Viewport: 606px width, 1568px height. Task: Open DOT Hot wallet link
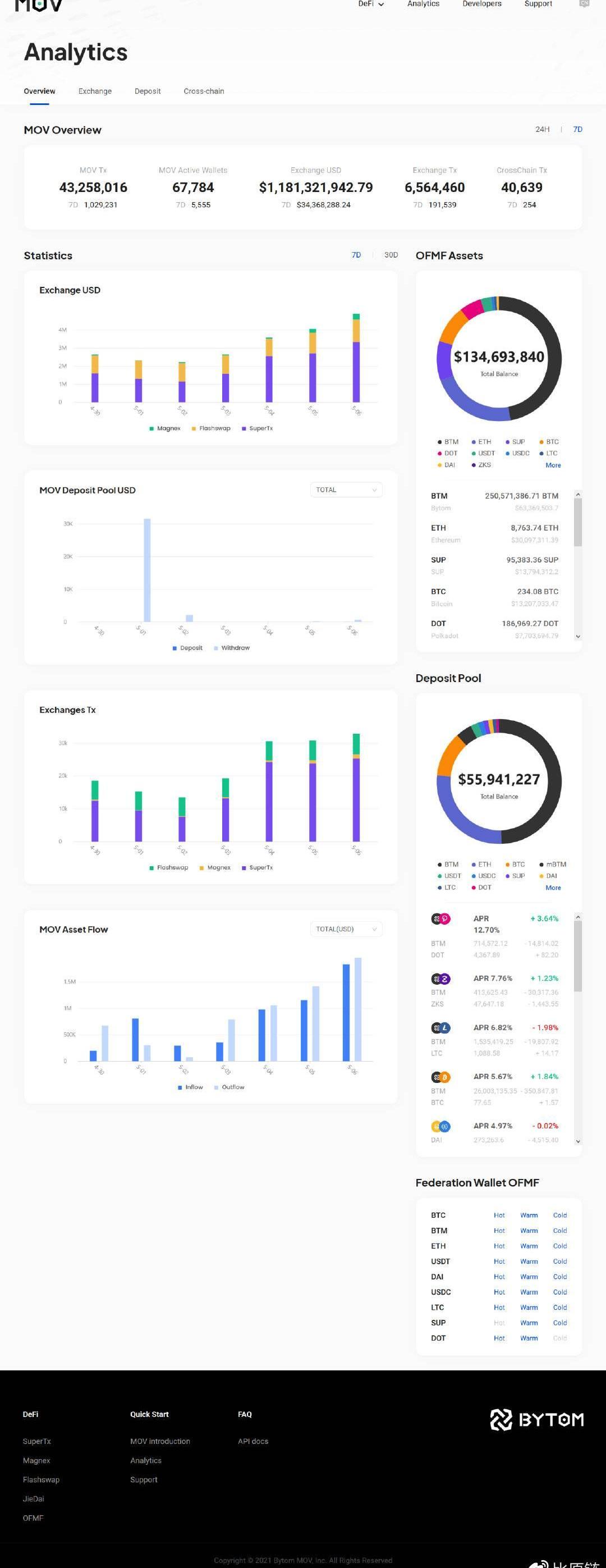(x=499, y=1338)
